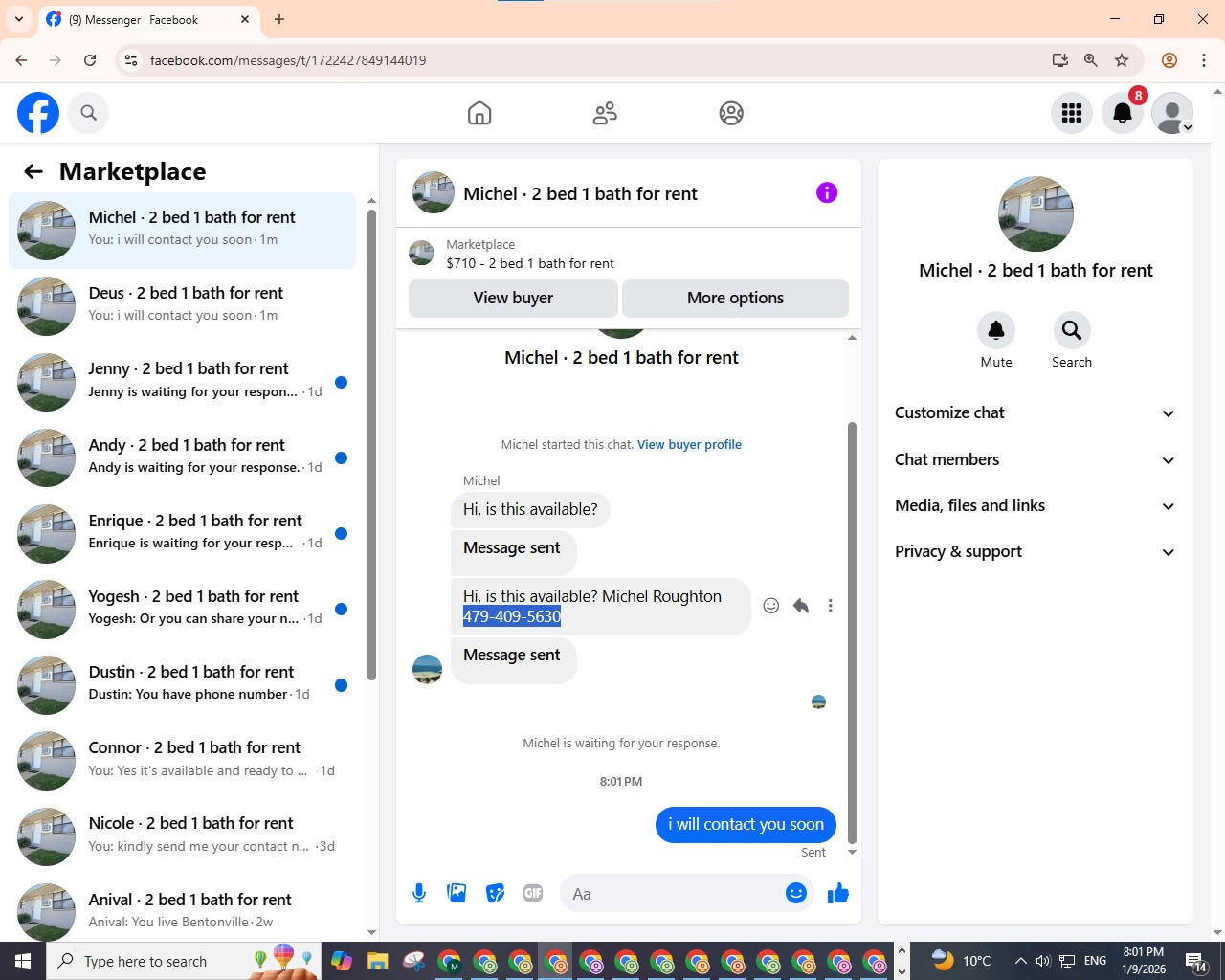Open emoji picker in message box
1225x980 pixels.
[x=796, y=893]
